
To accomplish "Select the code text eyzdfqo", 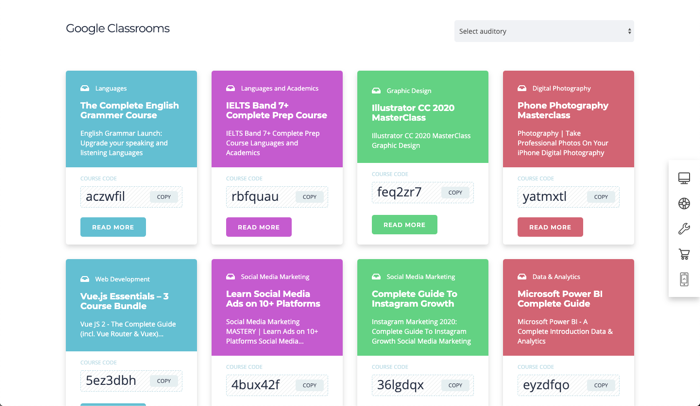I will (x=546, y=385).
